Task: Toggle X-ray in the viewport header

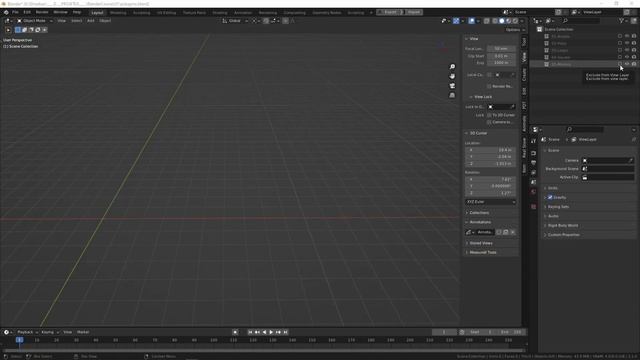Action: pos(487,21)
